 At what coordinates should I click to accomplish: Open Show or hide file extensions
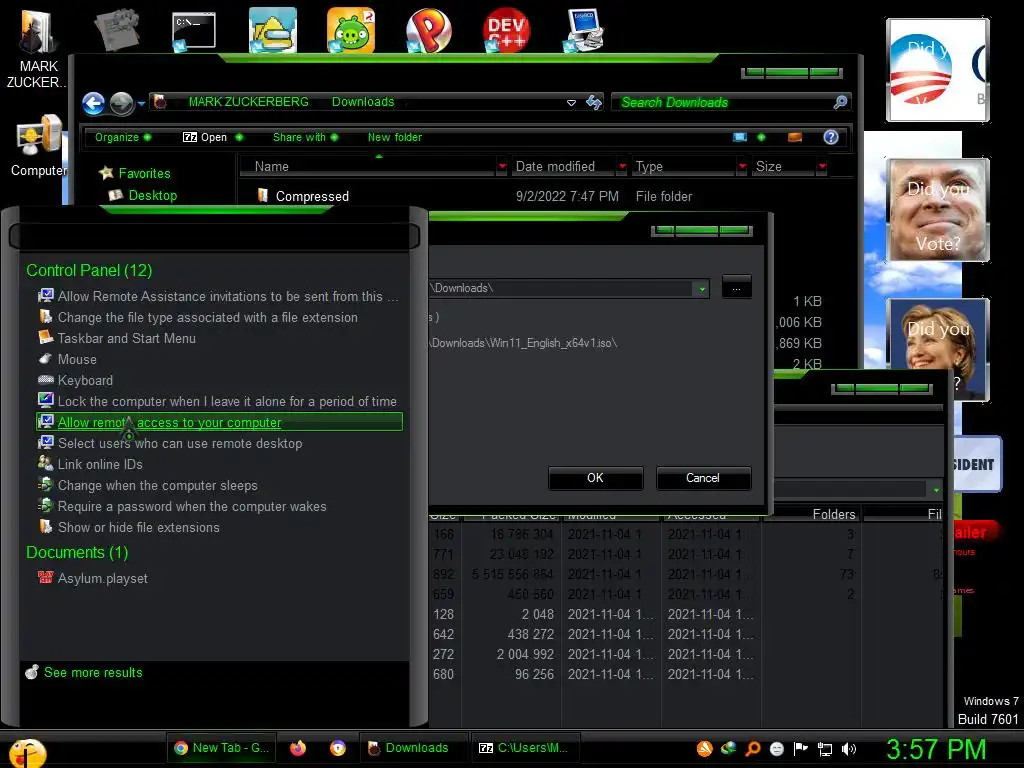(x=138, y=527)
